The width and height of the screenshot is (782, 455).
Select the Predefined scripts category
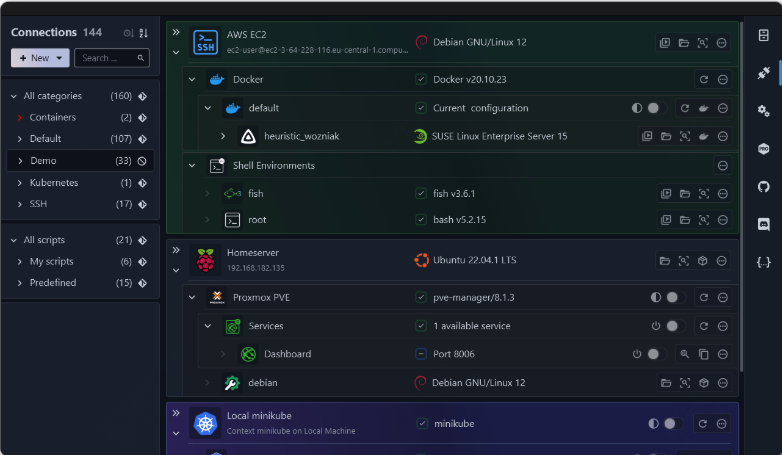click(52, 283)
